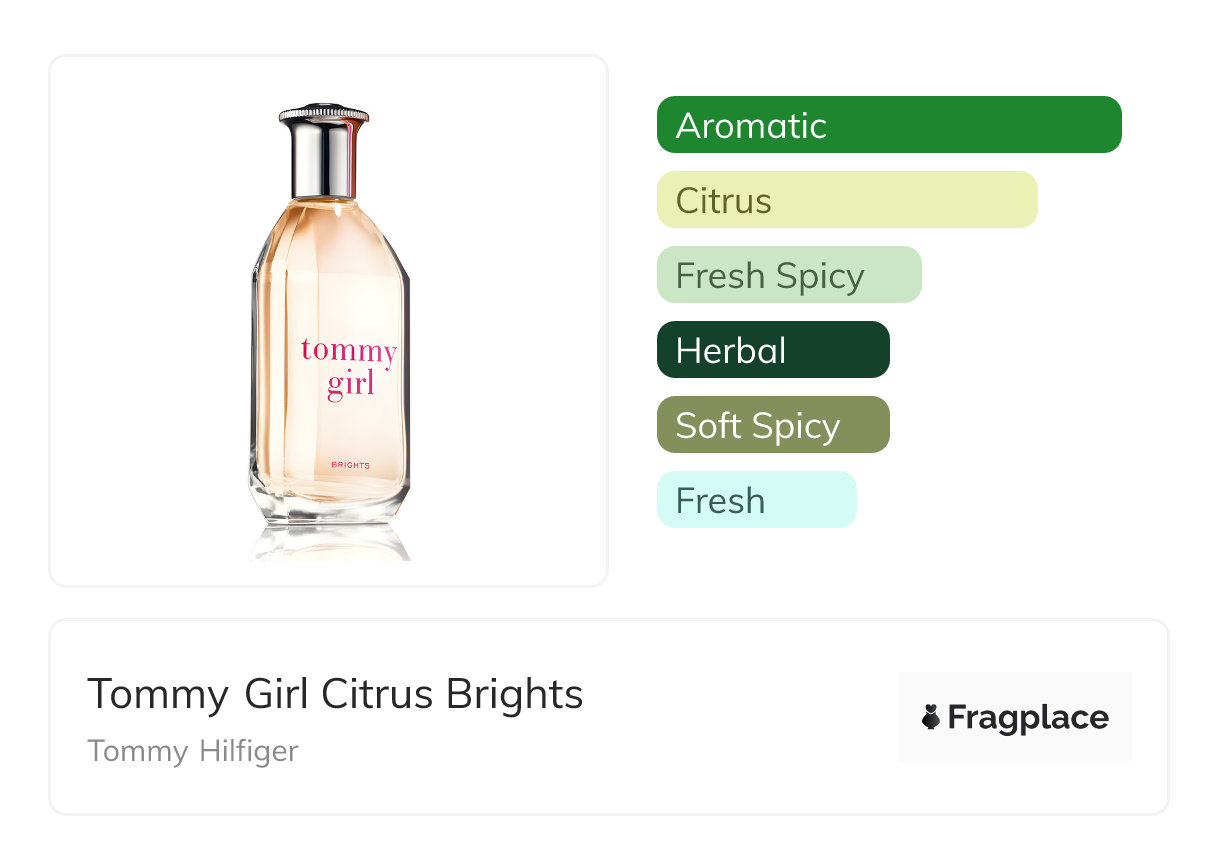Screen dimensions: 1218x864
Task: Click the small BRIGHTS label on bottle
Action: [350, 465]
